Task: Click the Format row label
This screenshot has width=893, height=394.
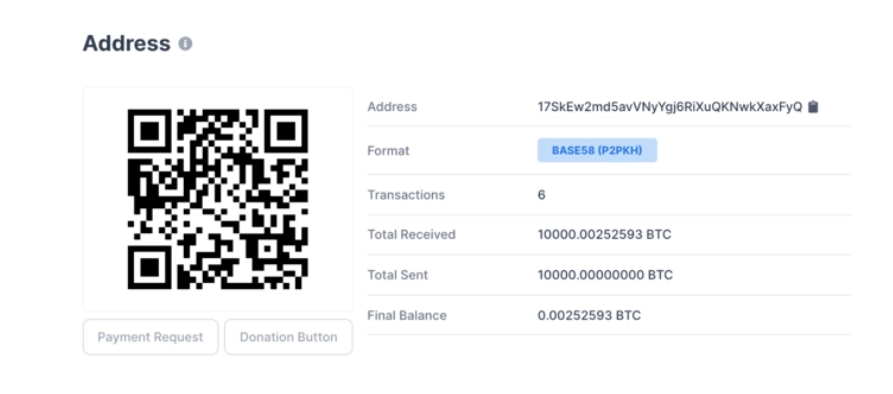Action: tap(388, 151)
